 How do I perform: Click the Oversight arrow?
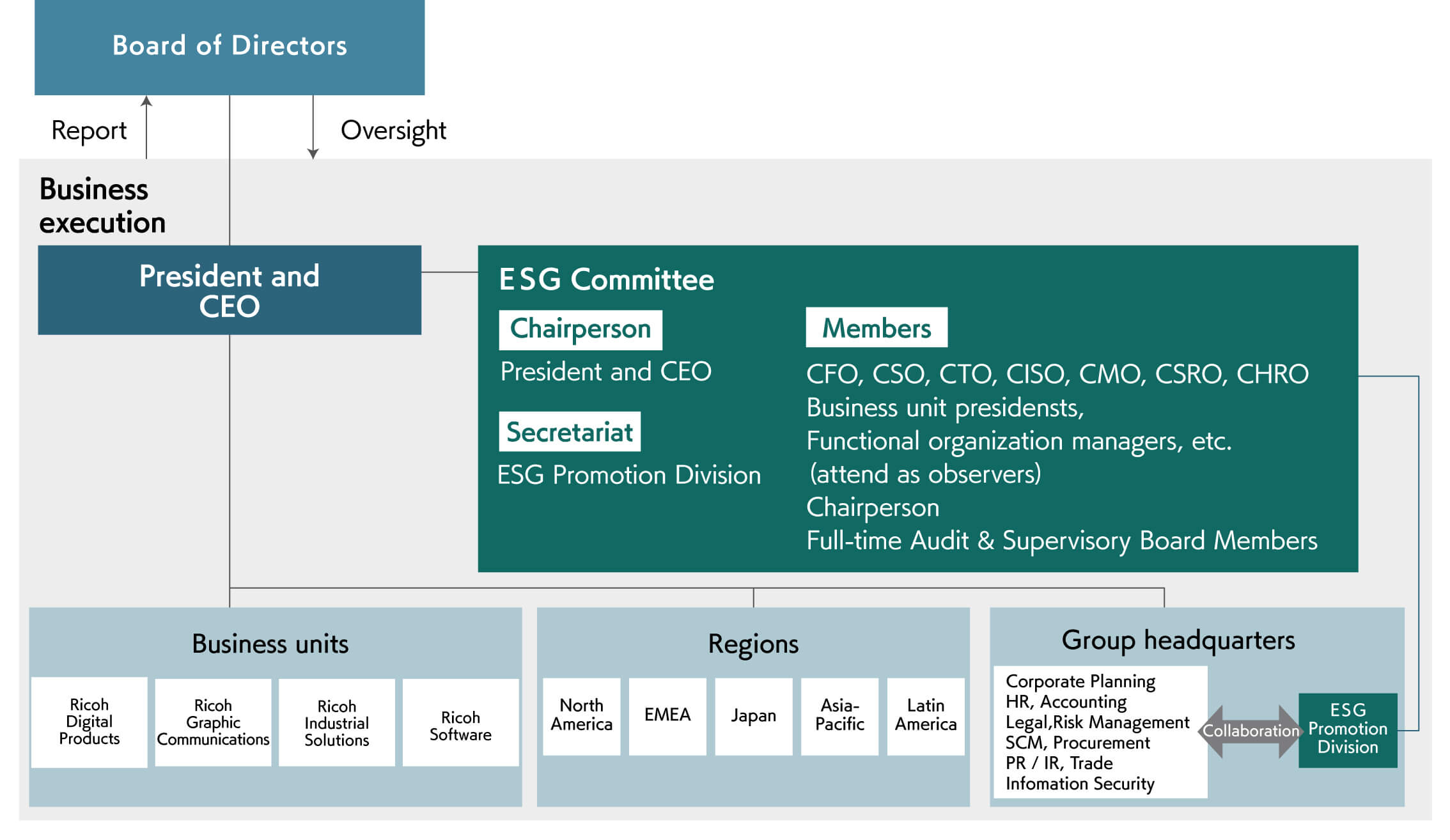[x=312, y=128]
